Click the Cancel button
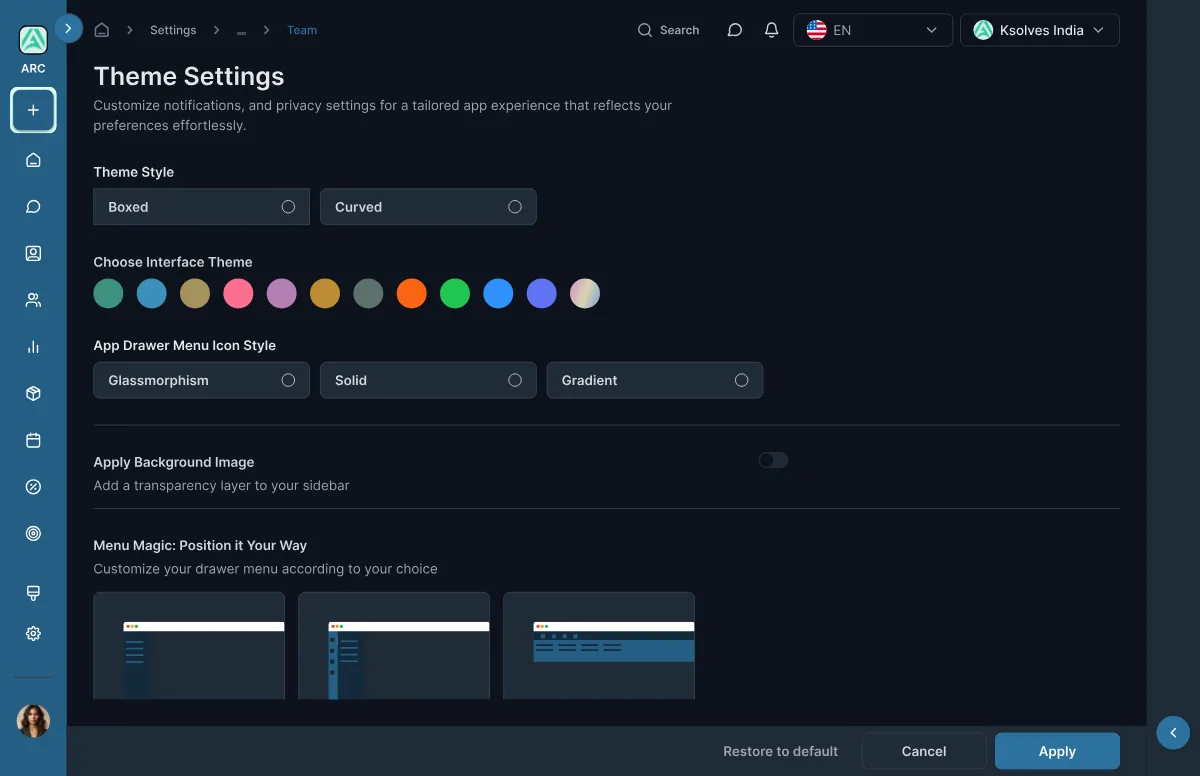The height and width of the screenshot is (776, 1200). (924, 751)
